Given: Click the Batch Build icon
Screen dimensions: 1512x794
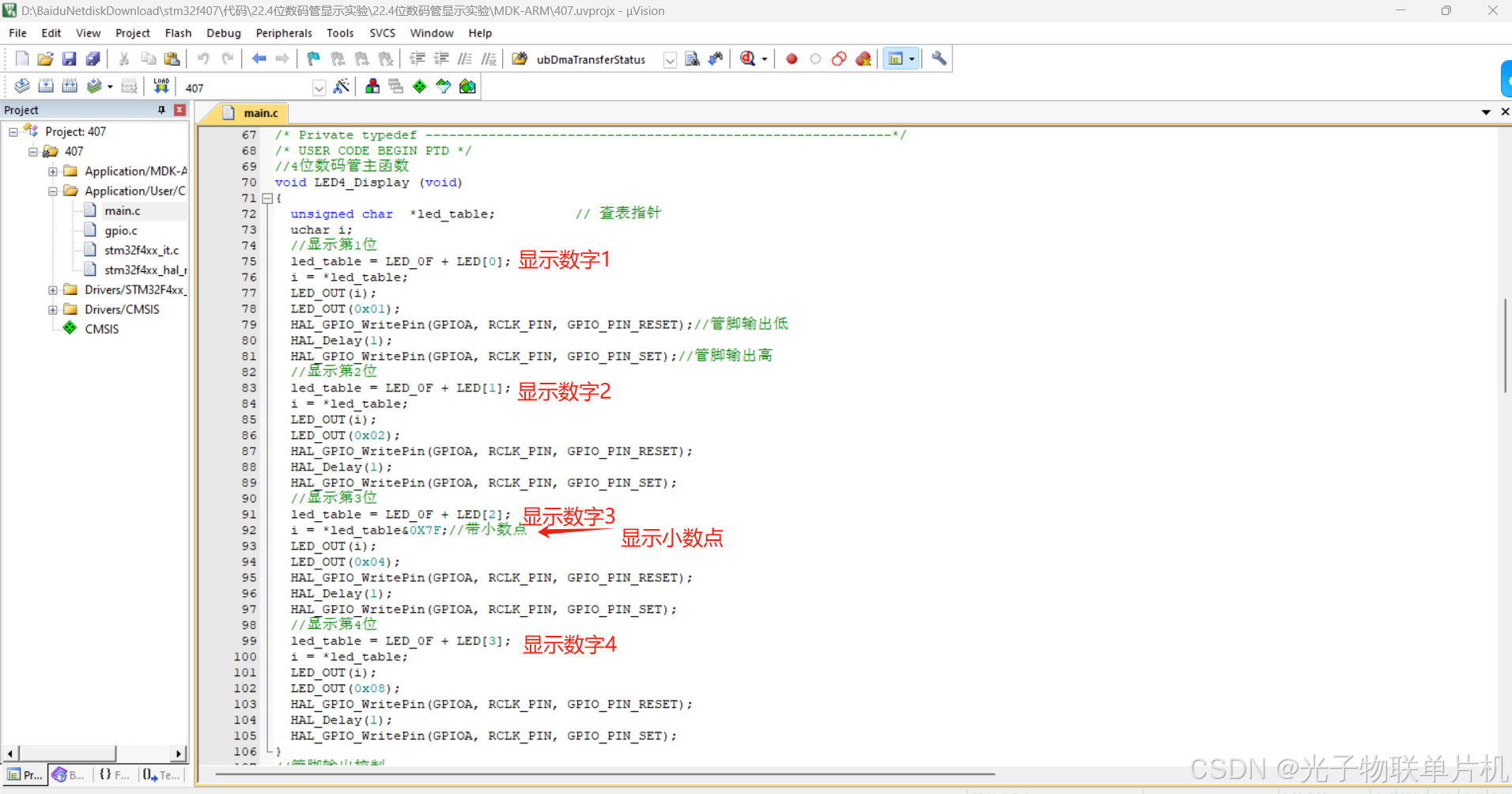Looking at the screenshot, I should click(x=95, y=86).
